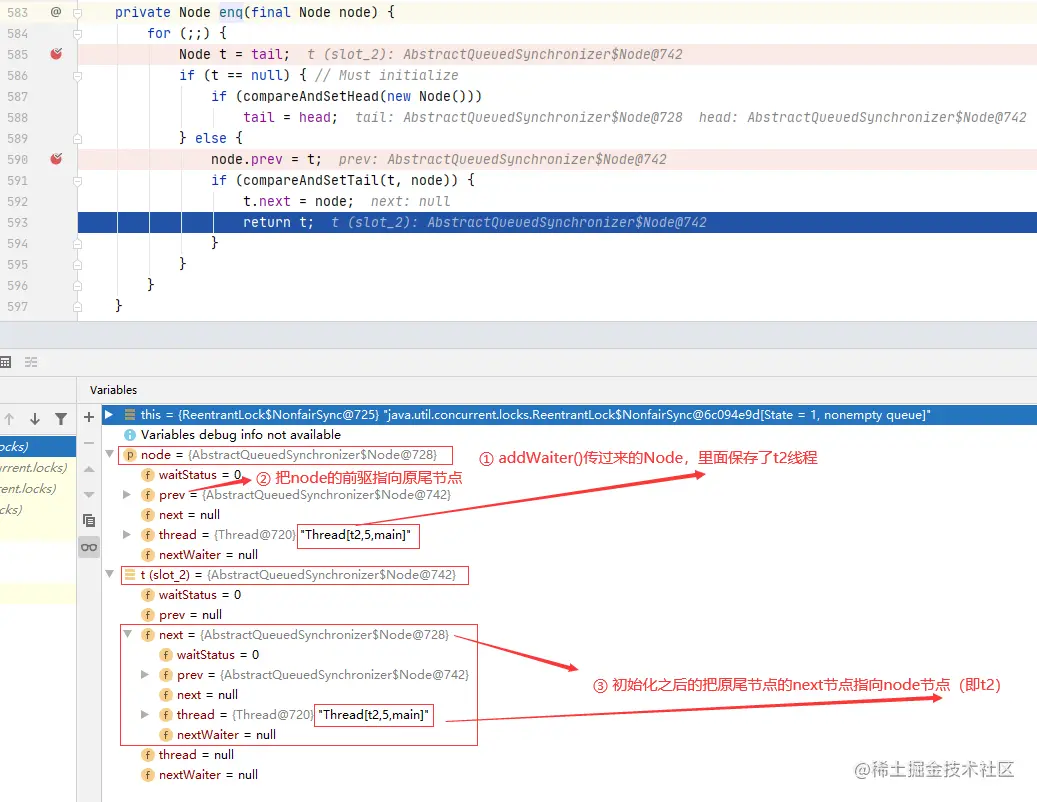Click the highlighted 'return t;' line 593
The height and width of the screenshot is (802, 1037).
point(557,222)
